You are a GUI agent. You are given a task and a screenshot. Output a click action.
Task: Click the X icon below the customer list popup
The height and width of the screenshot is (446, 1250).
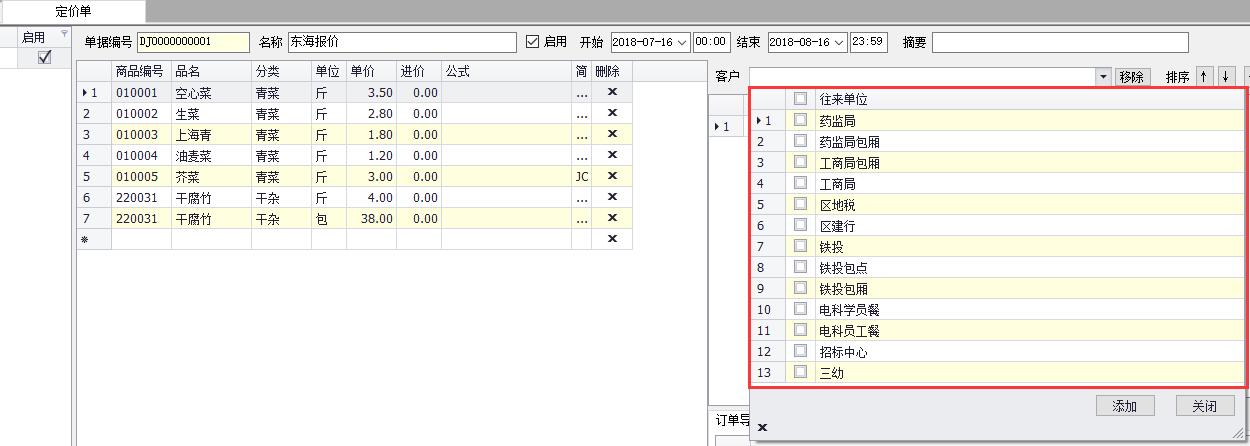[x=762, y=427]
